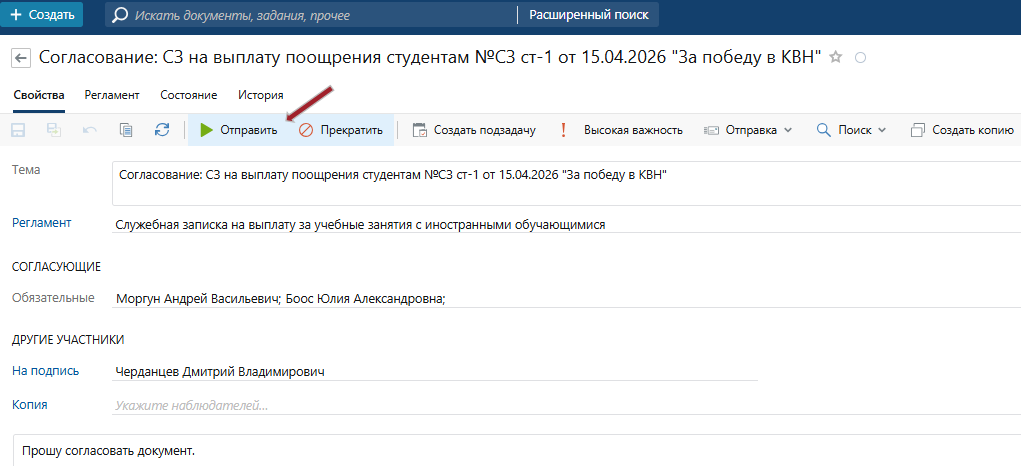This screenshot has height=466, width=1021.
Task: Switch to the Состояние tab
Action: 188,95
